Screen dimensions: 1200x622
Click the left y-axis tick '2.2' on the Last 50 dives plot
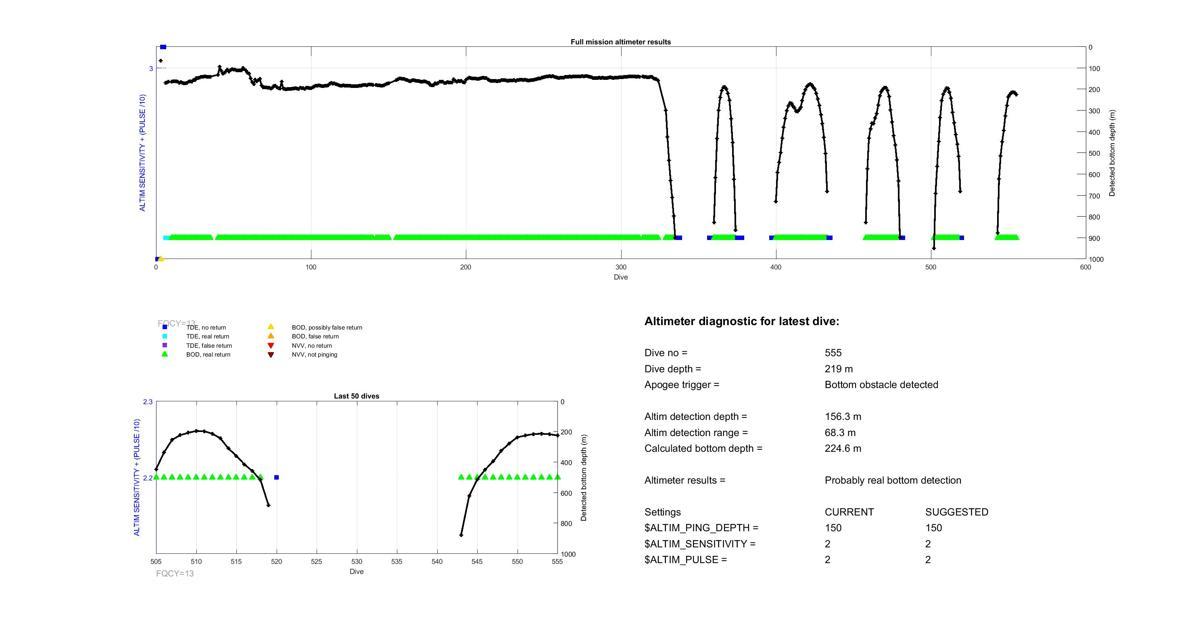[148, 478]
